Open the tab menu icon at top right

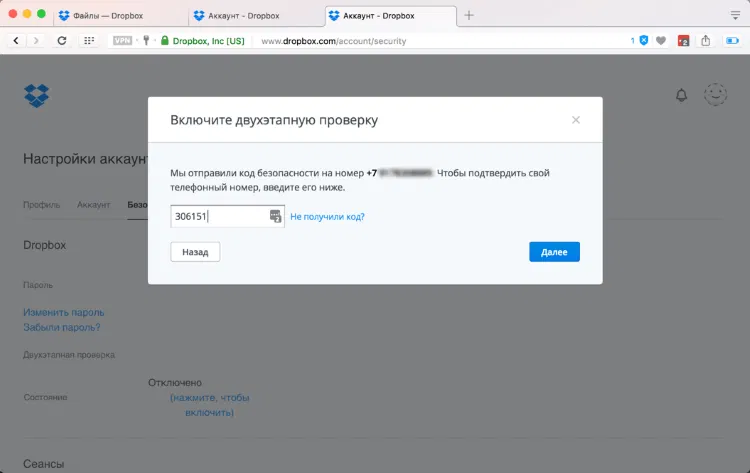pyautogui.click(x=736, y=15)
